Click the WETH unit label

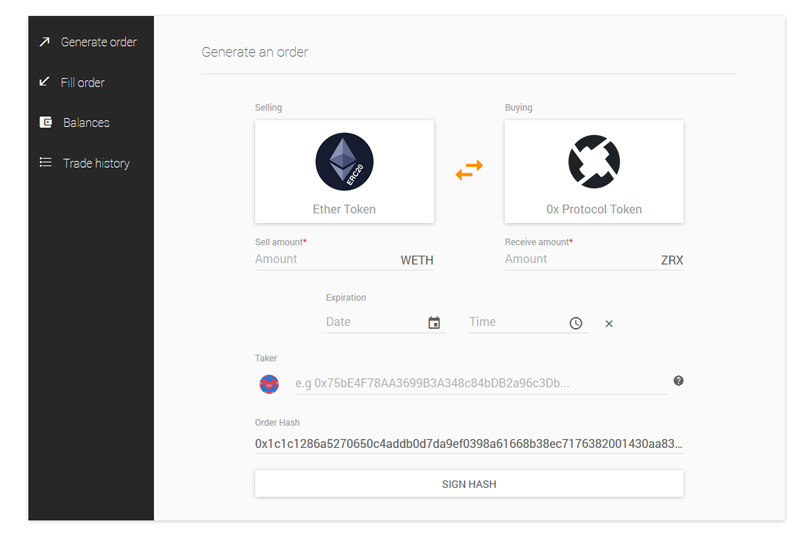pyautogui.click(x=417, y=260)
